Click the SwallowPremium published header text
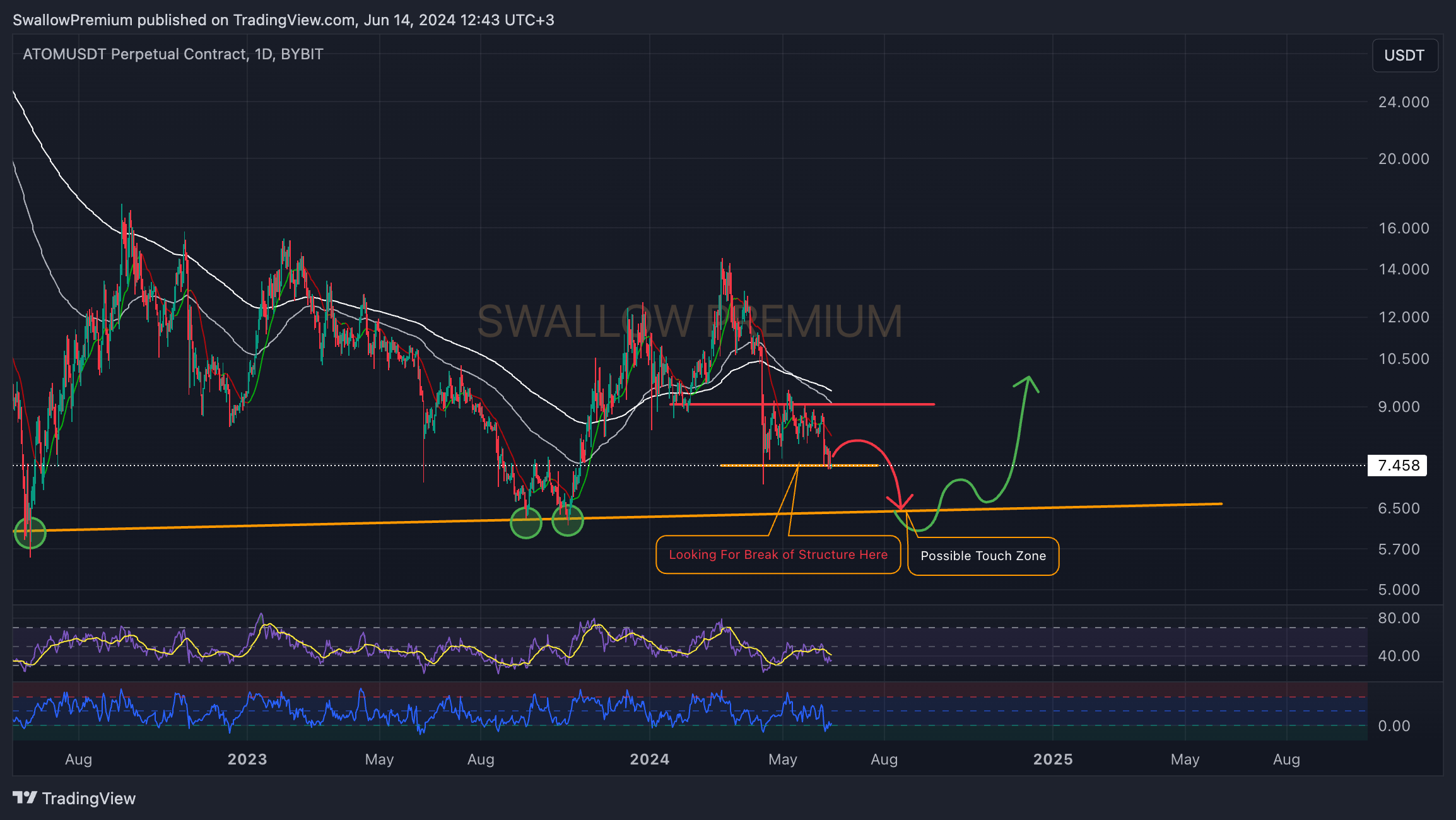Screen dimensions: 1456x820 click(283, 20)
